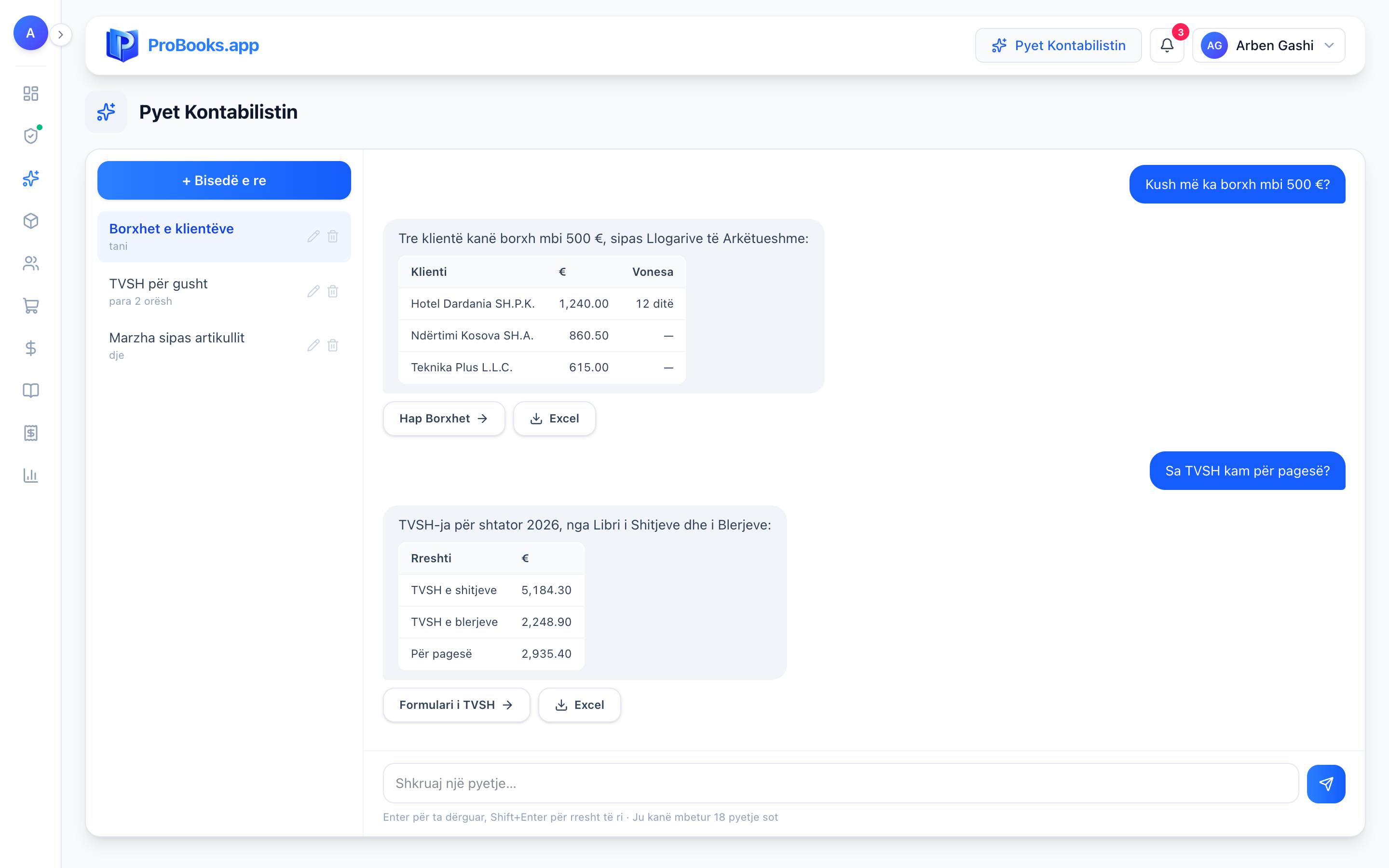Delete TVSH për gusht with trash icon
The height and width of the screenshot is (868, 1389).
coord(333,292)
